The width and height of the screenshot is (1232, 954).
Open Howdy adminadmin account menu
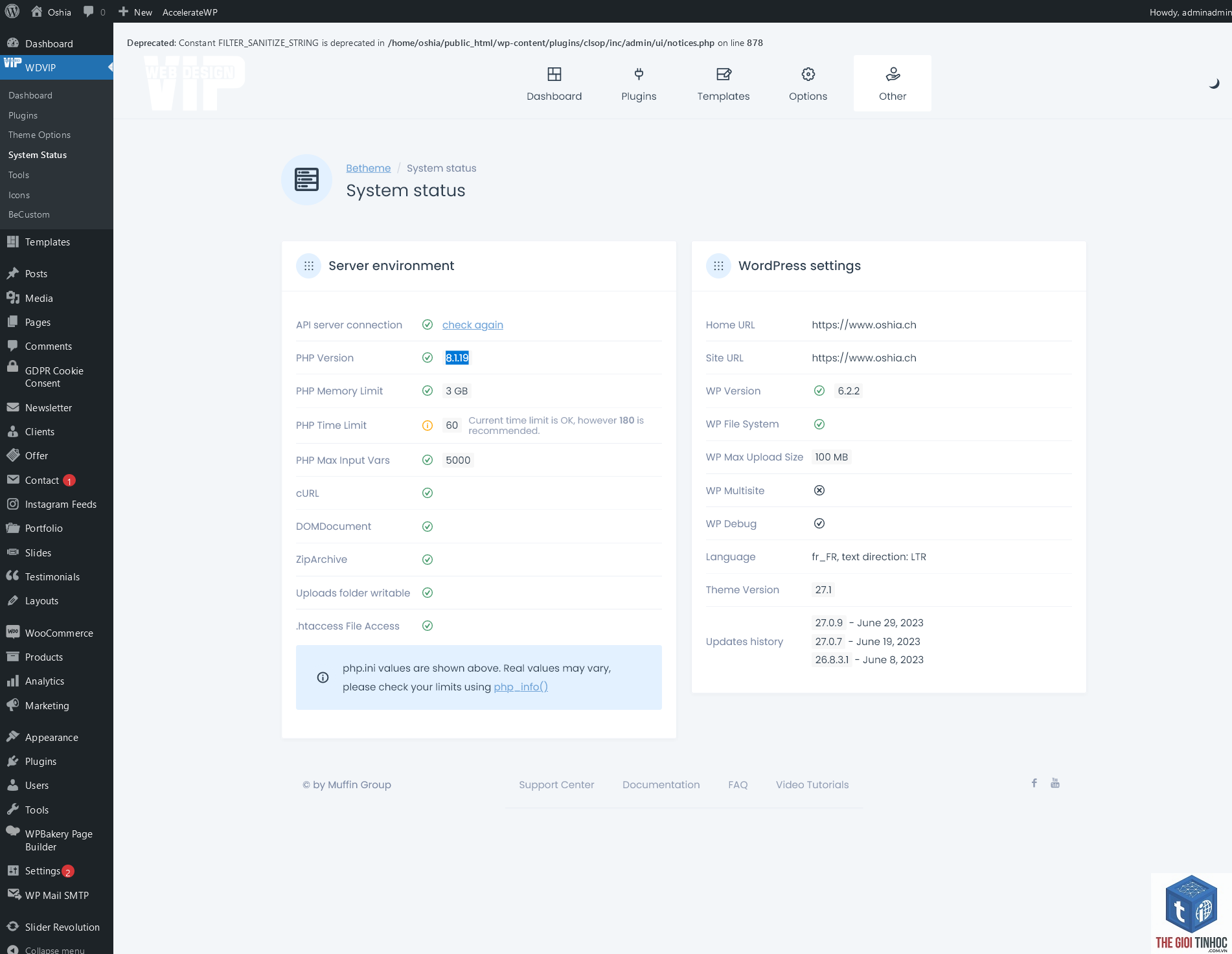(1189, 12)
